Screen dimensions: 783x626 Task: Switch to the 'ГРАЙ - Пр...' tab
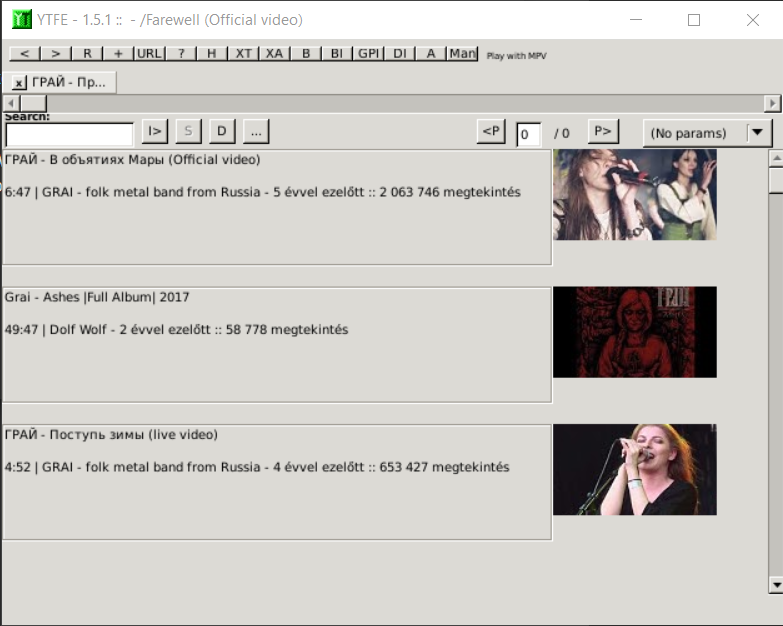69,83
